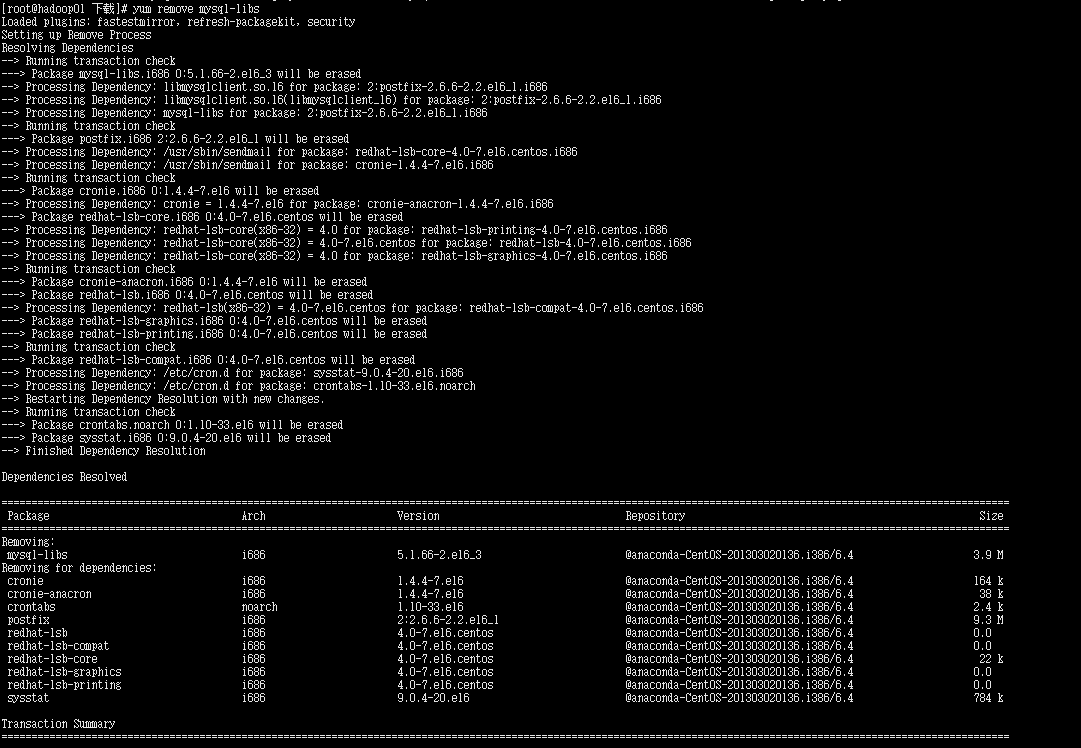
Task: Click size '164 k' of cronie
Action: (x=988, y=582)
